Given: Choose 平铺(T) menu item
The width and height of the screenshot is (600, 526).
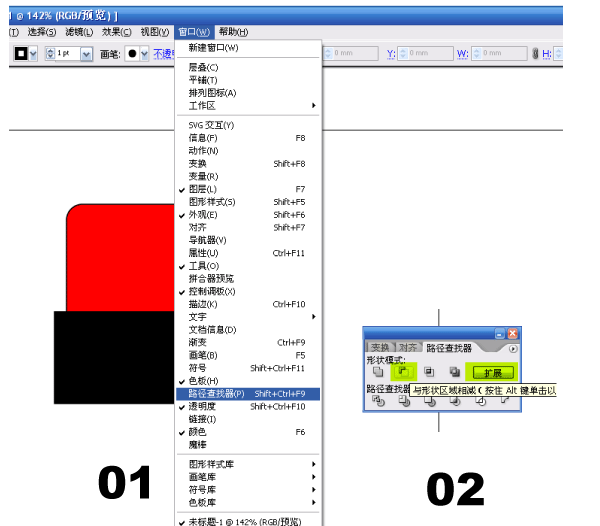Looking at the screenshot, I should tap(248, 80).
